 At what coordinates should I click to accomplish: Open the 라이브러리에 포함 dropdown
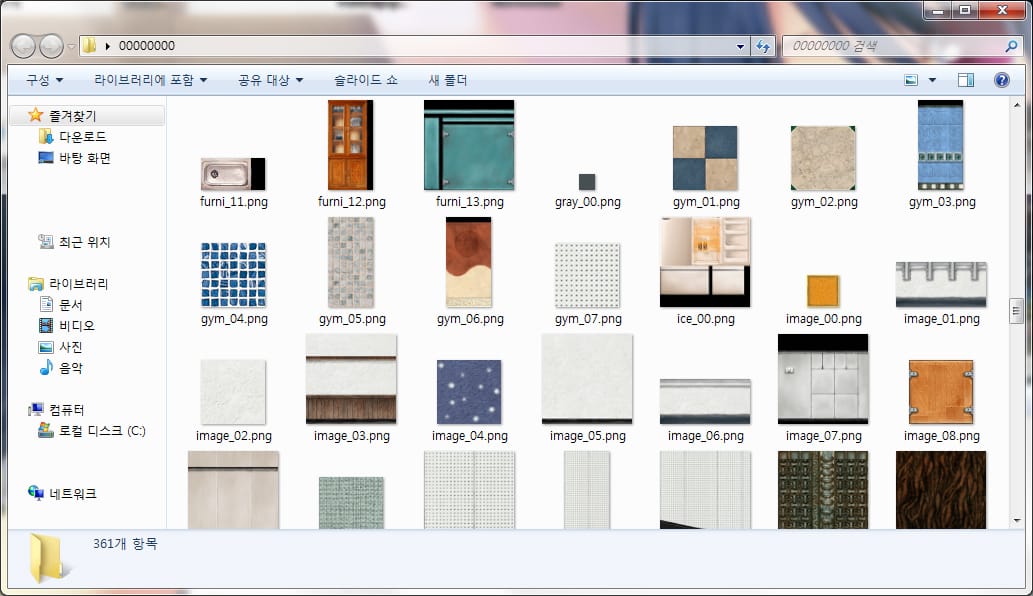(151, 80)
